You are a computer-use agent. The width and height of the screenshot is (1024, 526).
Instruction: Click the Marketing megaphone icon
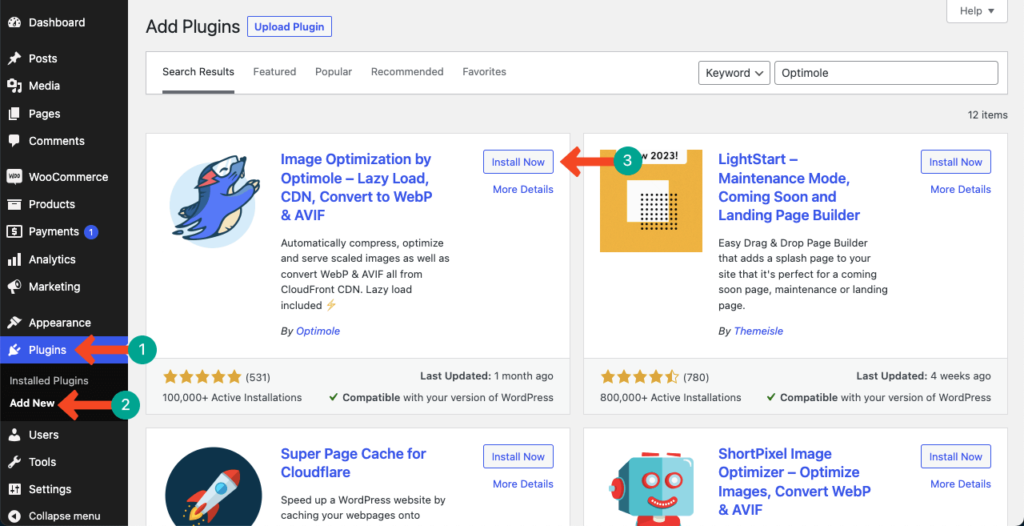14,287
